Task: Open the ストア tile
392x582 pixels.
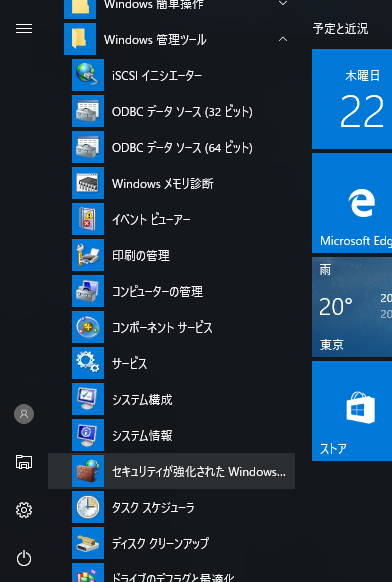Action: [x=352, y=411]
